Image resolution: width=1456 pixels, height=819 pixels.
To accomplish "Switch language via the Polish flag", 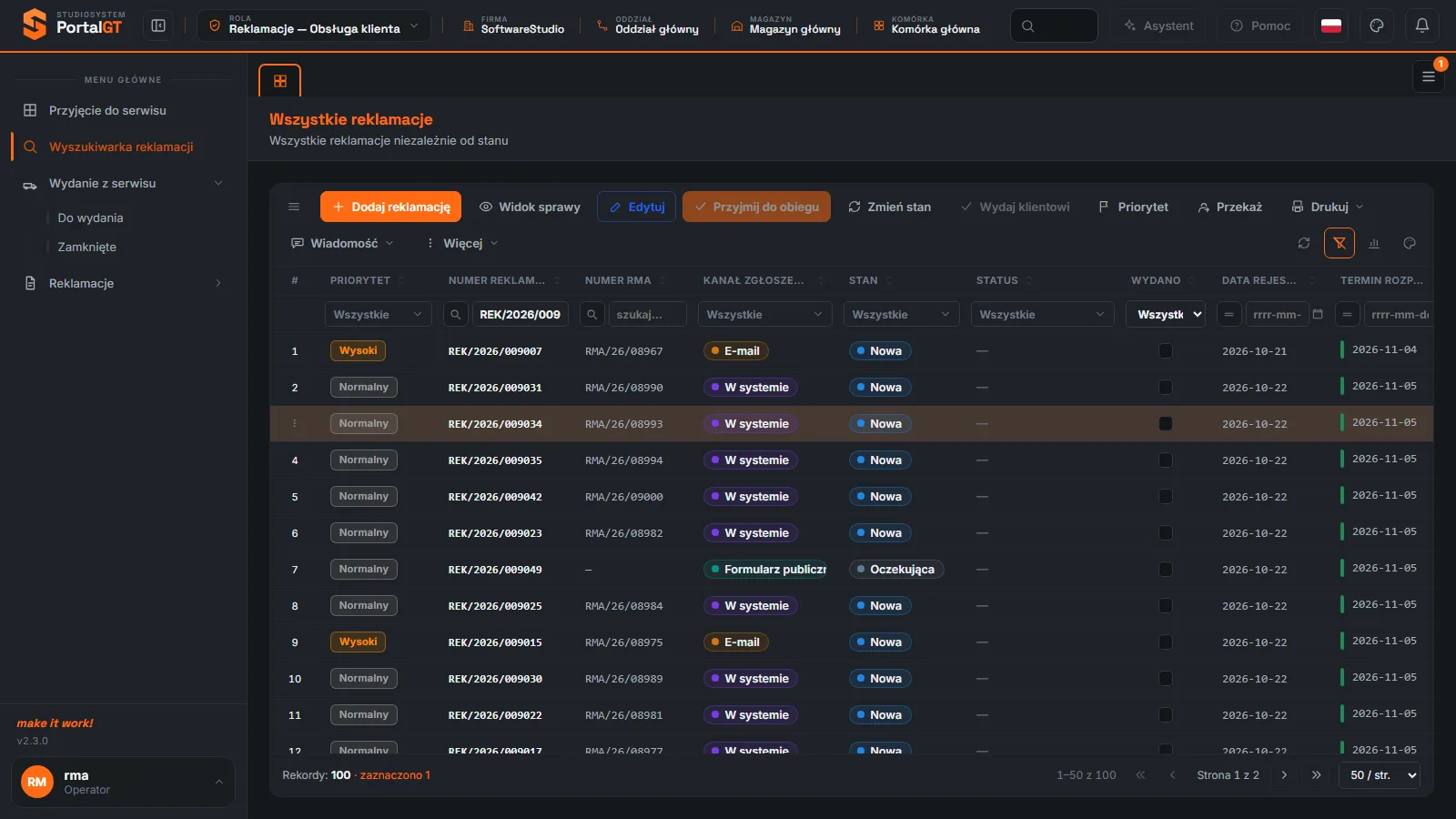I will pos(1331,25).
